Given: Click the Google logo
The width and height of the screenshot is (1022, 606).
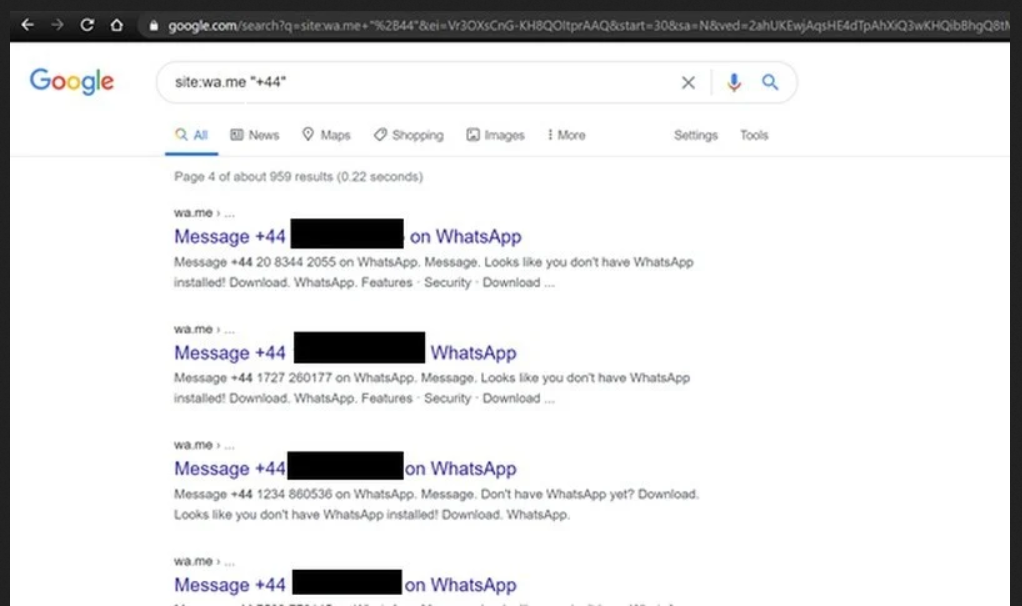Looking at the screenshot, I should [72, 81].
